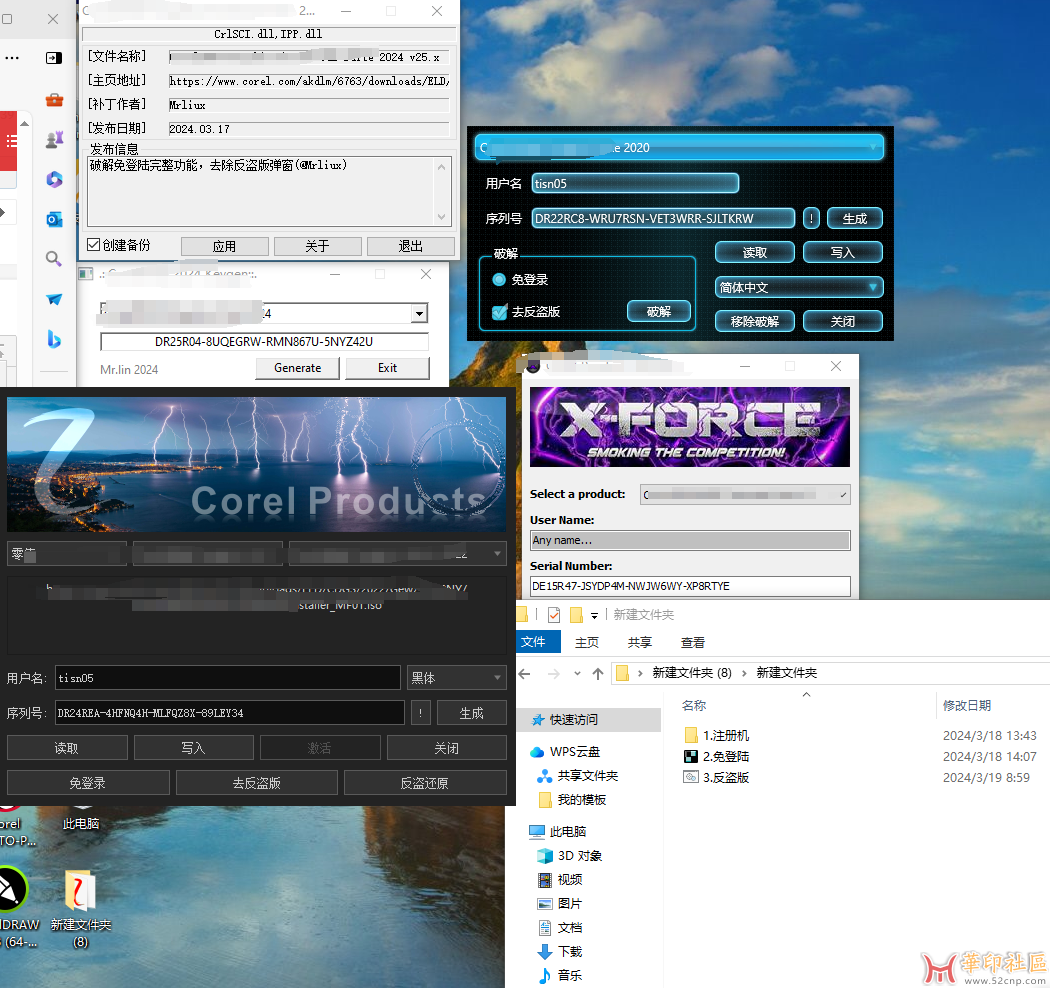Click the 退出 button in the patch window
This screenshot has width=1050, height=988.
(410, 246)
